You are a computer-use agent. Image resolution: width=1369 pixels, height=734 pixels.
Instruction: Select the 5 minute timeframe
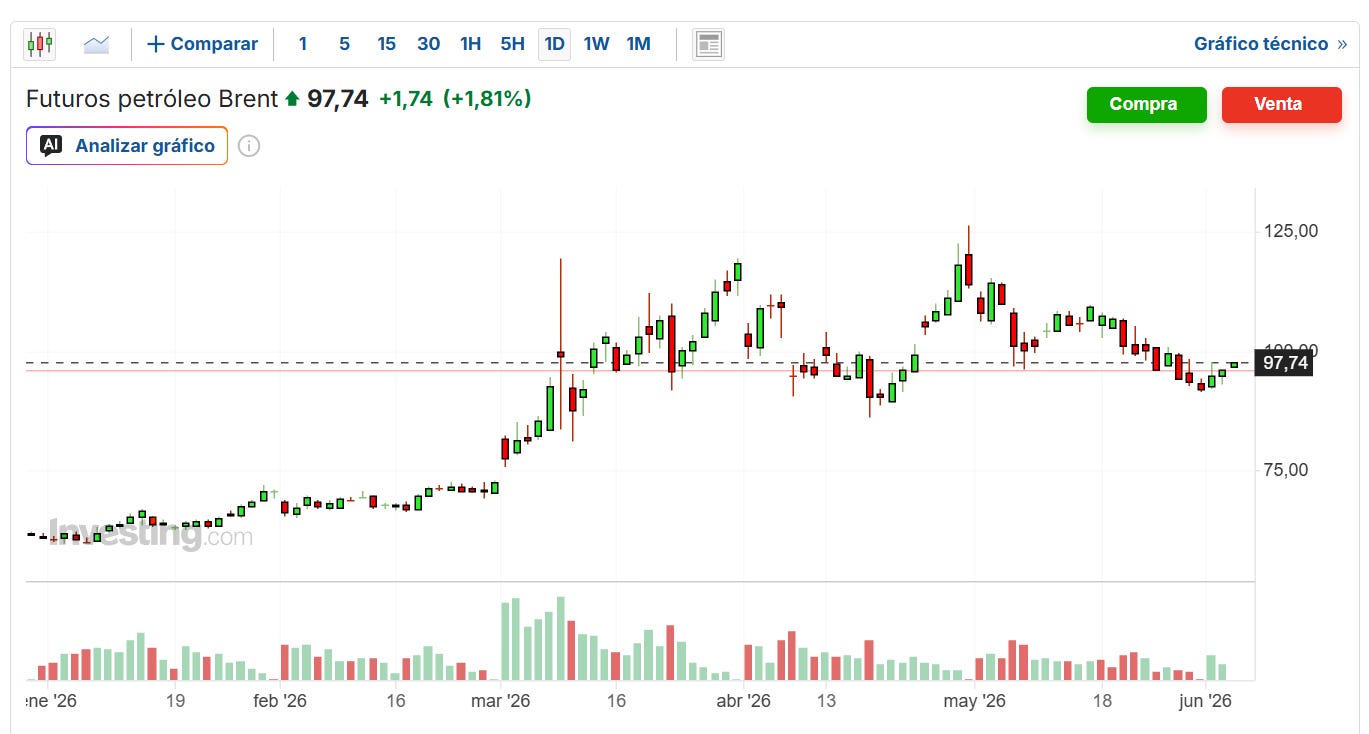(344, 44)
